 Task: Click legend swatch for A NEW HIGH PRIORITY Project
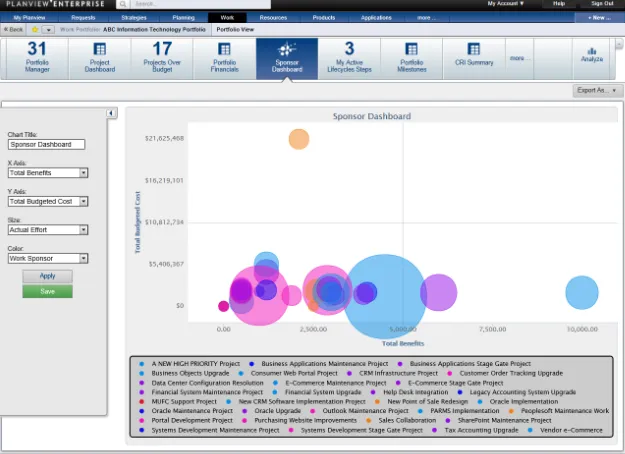point(142,364)
